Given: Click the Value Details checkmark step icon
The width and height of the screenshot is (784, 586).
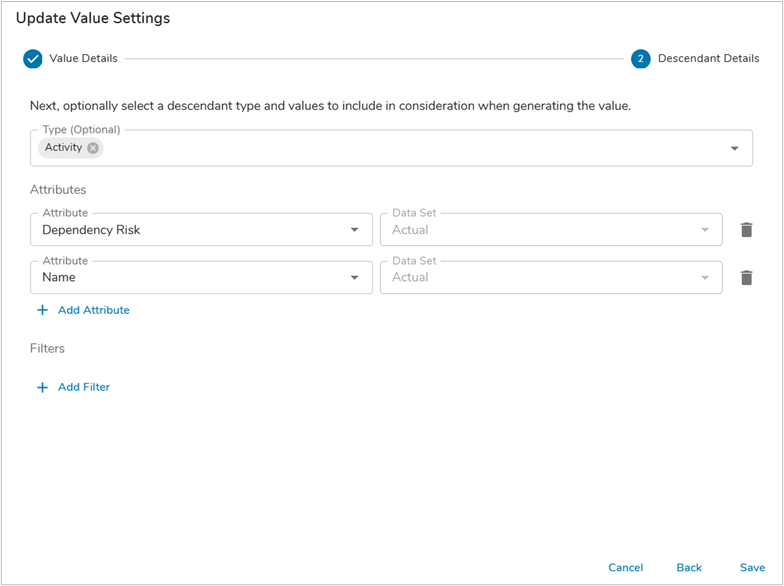Looking at the screenshot, I should tap(33, 59).
